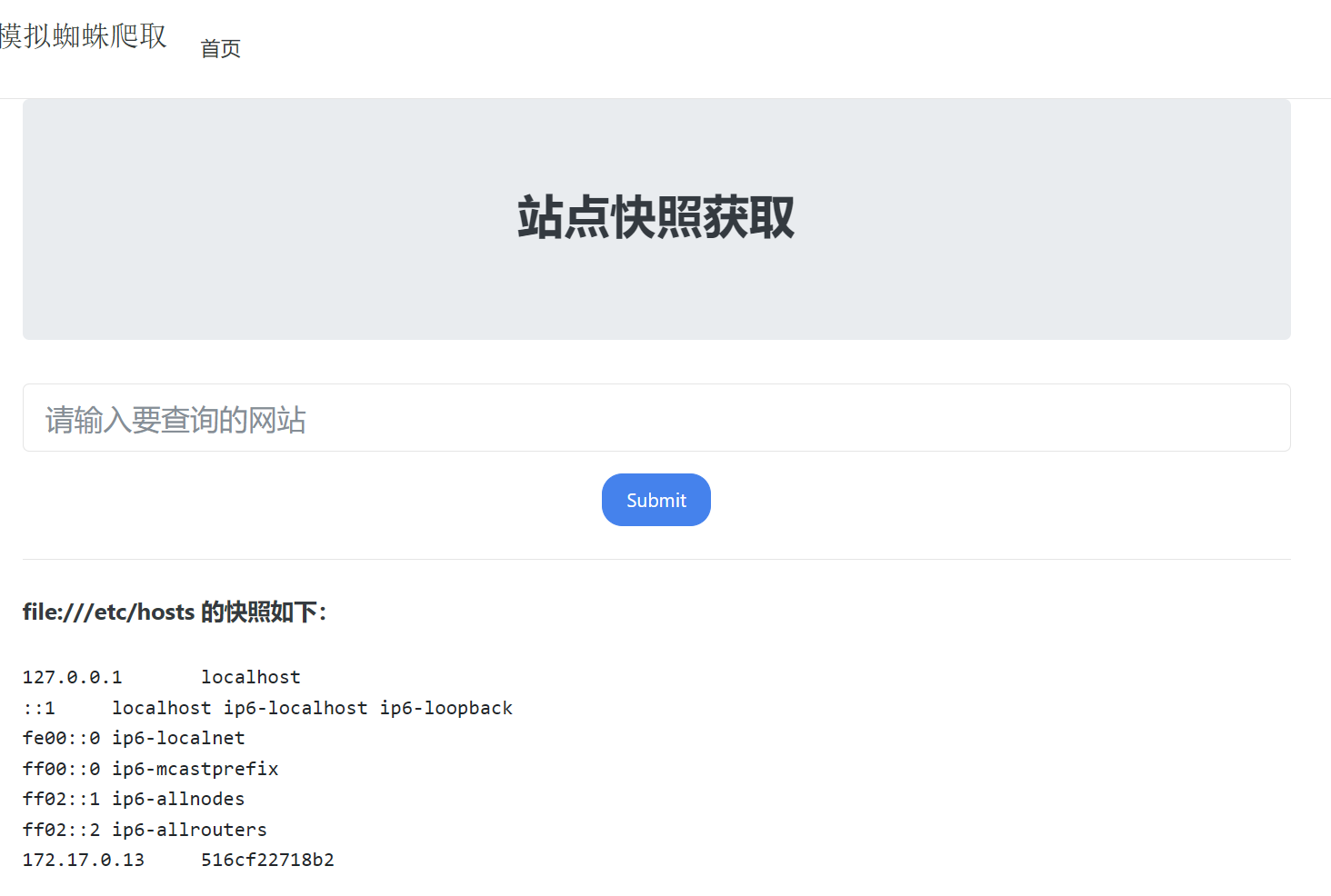Select the ff02::1 address text

[x=61, y=799]
